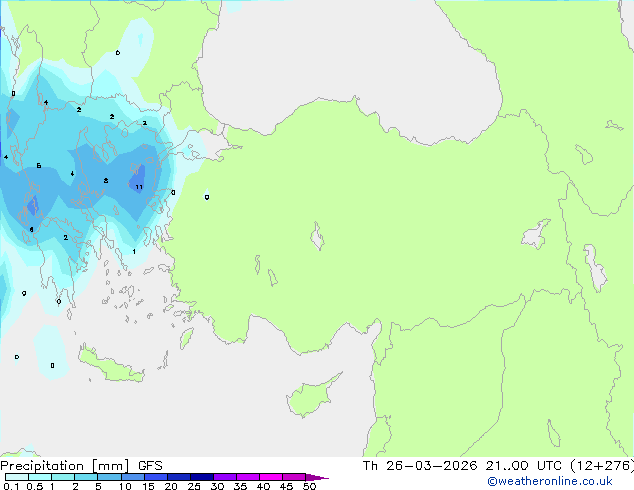Click the '20' legend scale label
This screenshot has height=490, width=634.
coord(171,486)
